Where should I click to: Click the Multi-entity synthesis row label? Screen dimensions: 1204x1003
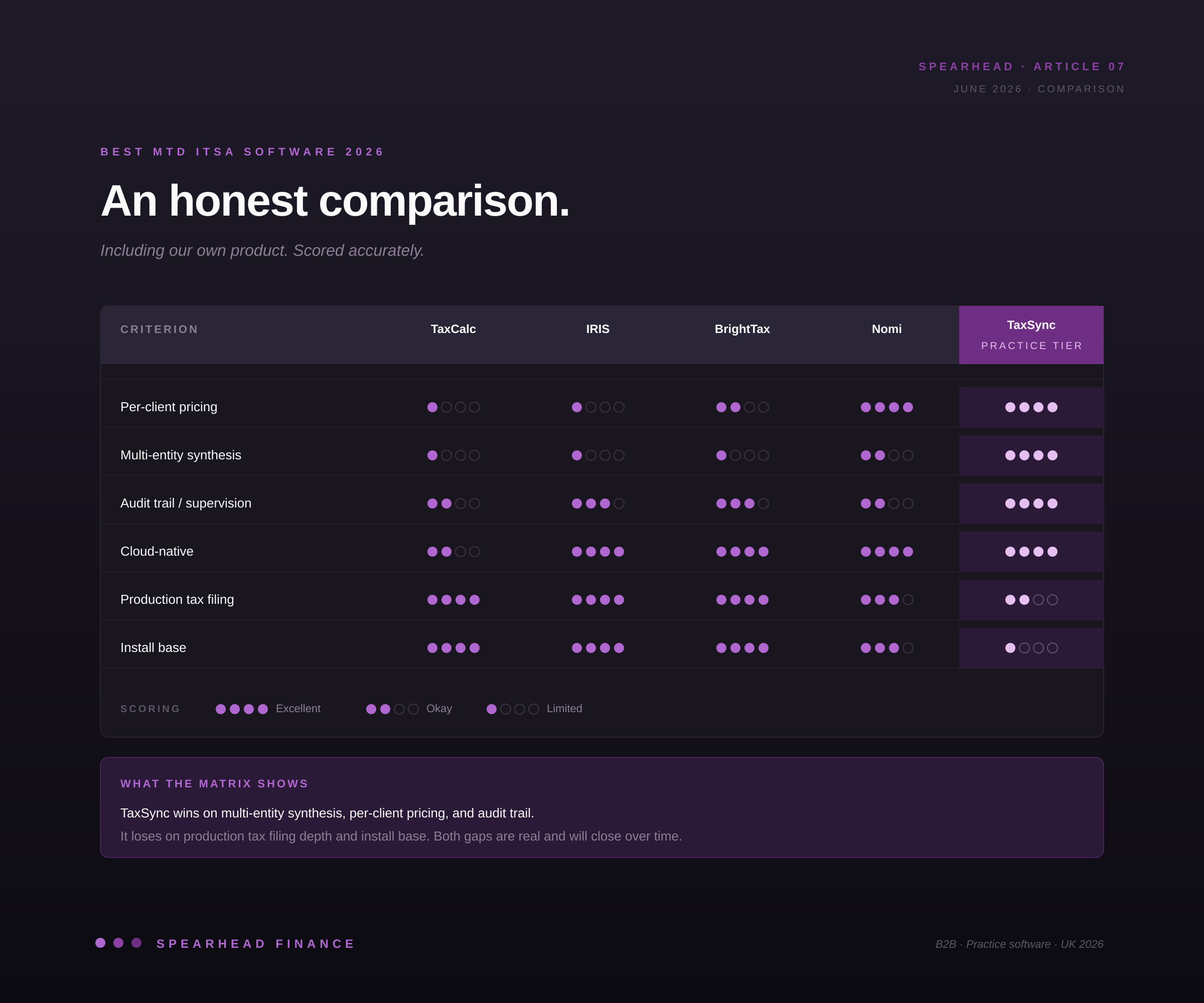click(181, 455)
